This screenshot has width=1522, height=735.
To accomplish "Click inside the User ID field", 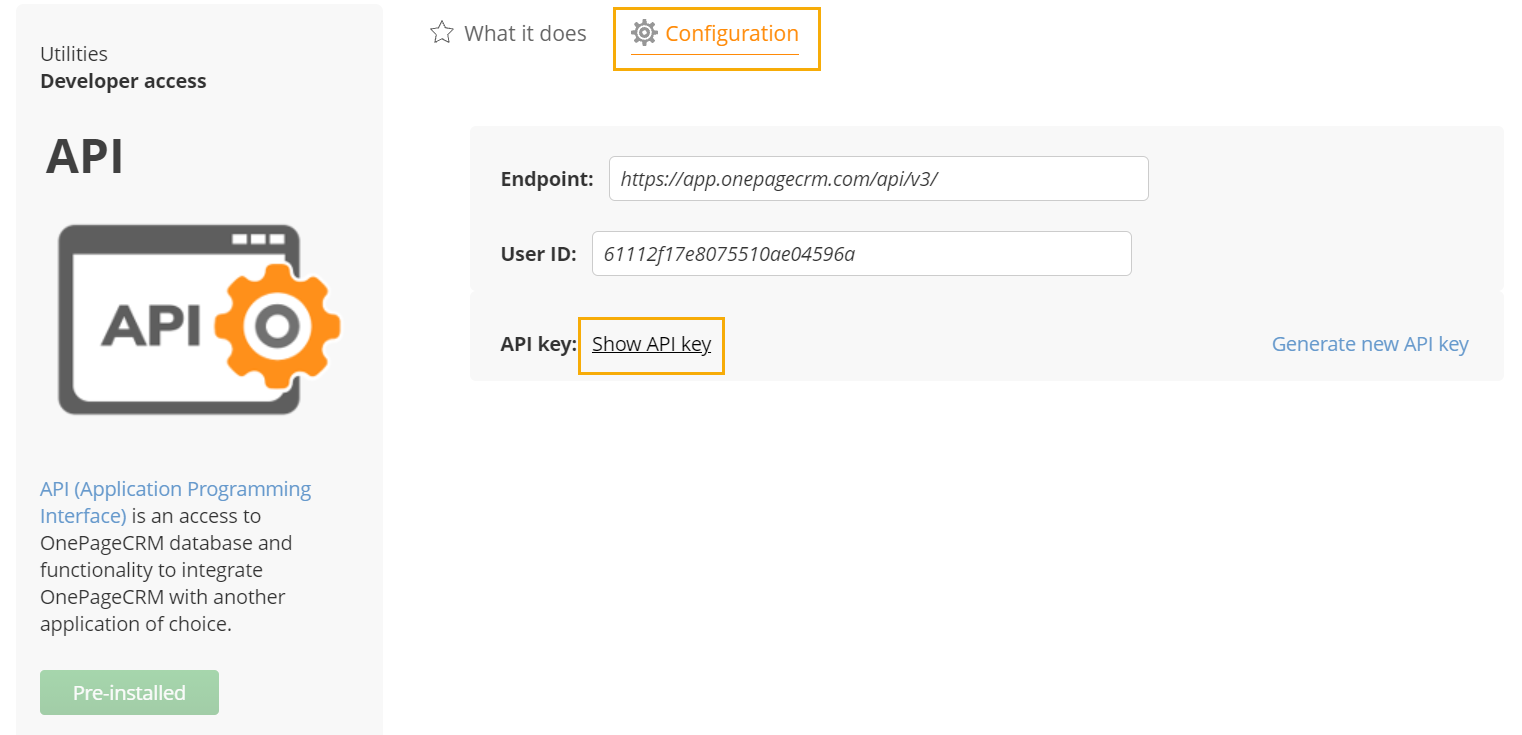I will tap(861, 253).
